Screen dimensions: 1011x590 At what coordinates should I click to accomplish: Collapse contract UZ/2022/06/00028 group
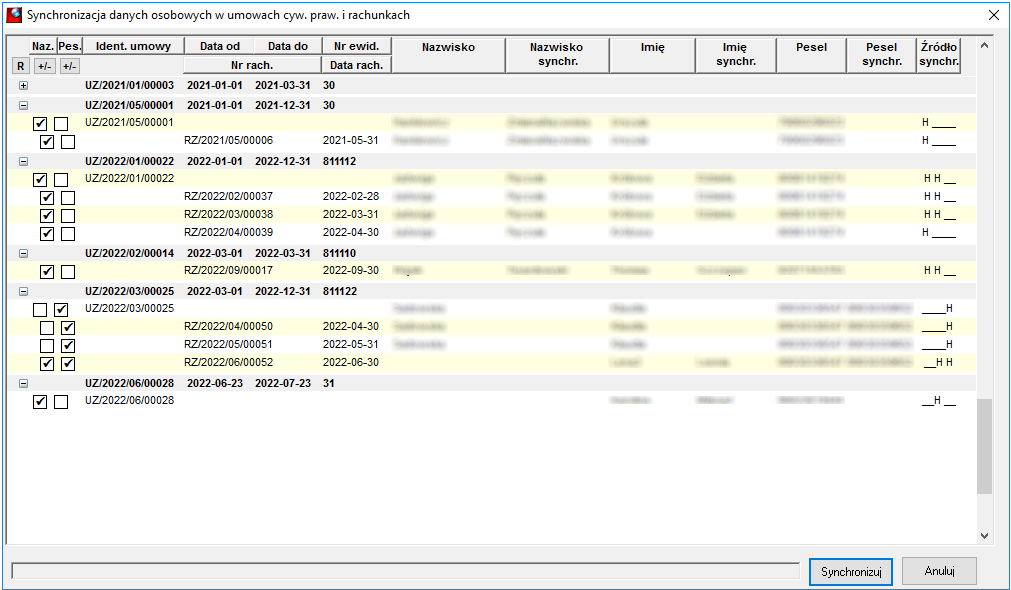coord(24,384)
